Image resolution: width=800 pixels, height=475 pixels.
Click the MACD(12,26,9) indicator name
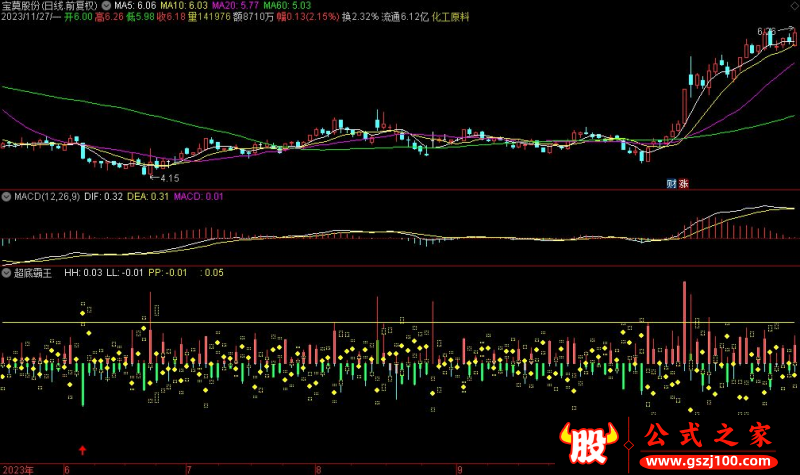pyautogui.click(x=47, y=196)
